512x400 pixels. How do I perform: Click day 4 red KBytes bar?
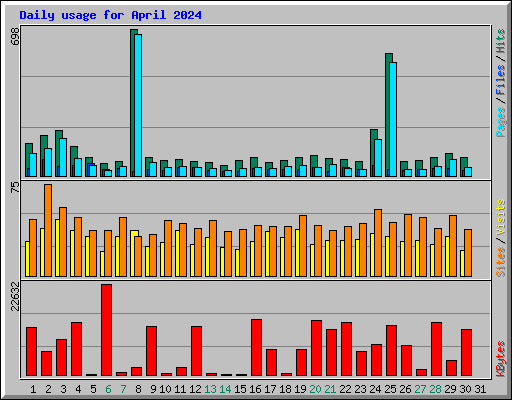point(76,349)
